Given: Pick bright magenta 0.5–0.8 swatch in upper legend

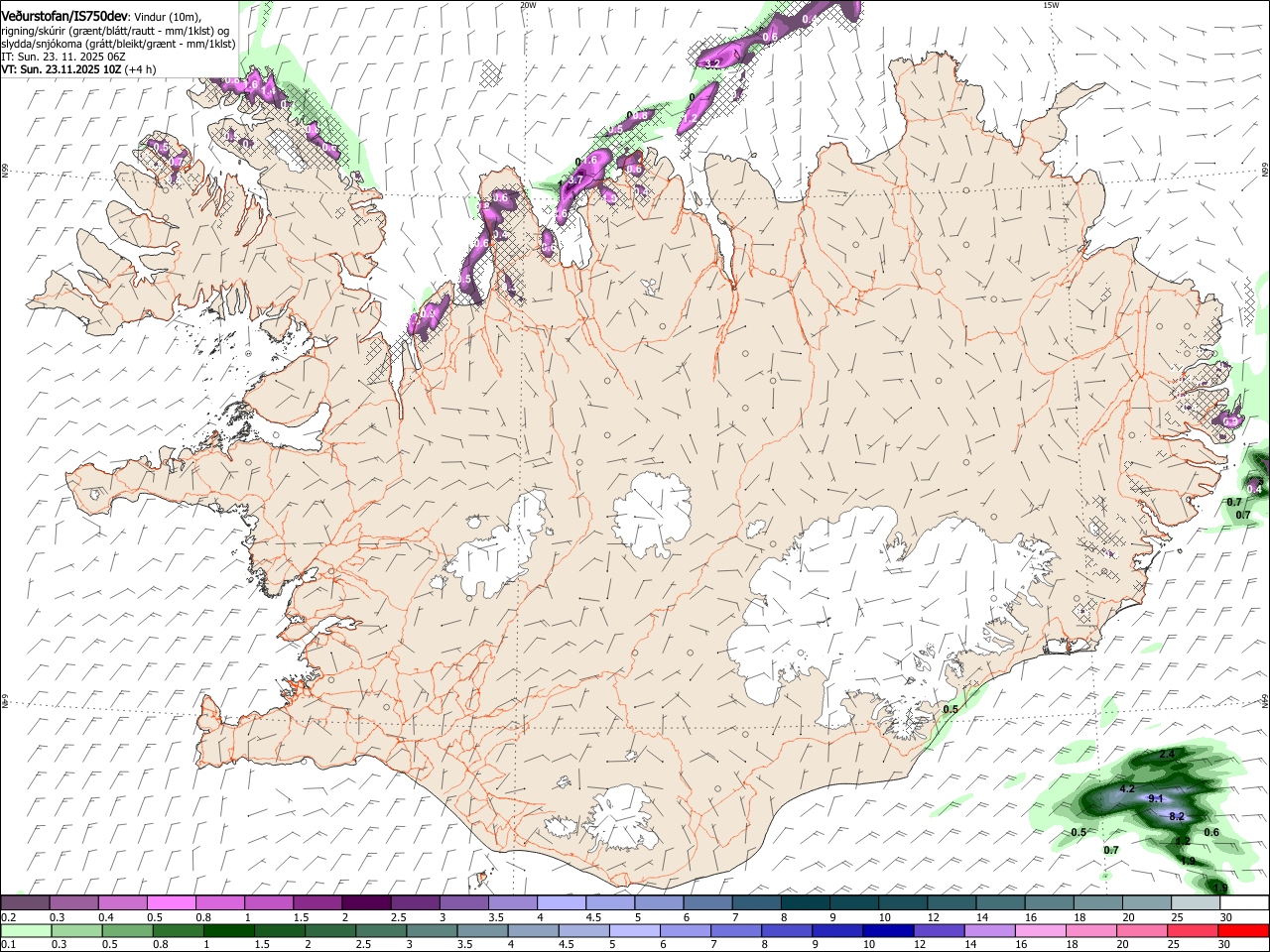Looking at the screenshot, I should click(x=172, y=902).
